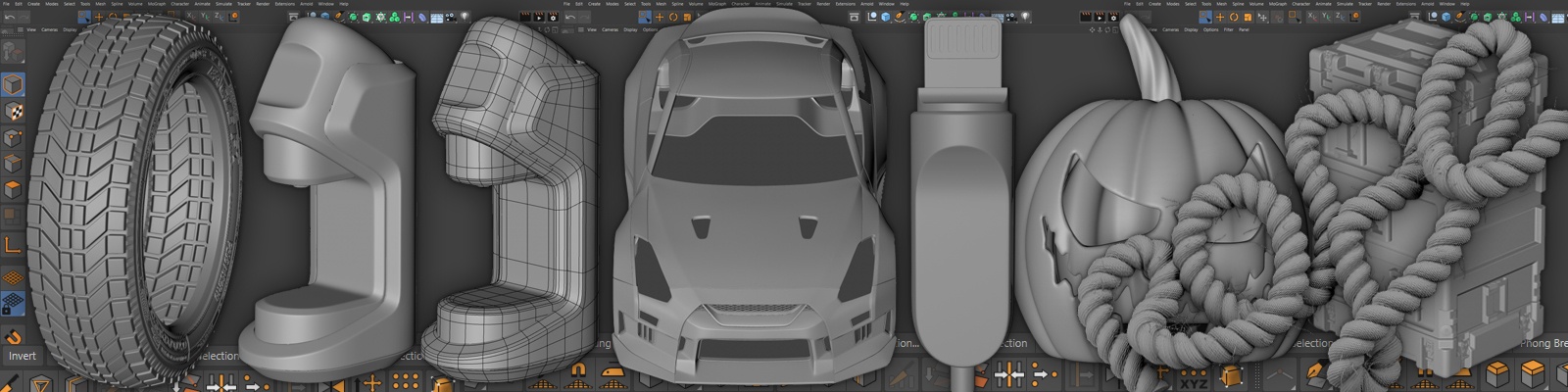
Task: Click the Phong Break label at bottom right
Action: 1543,344
